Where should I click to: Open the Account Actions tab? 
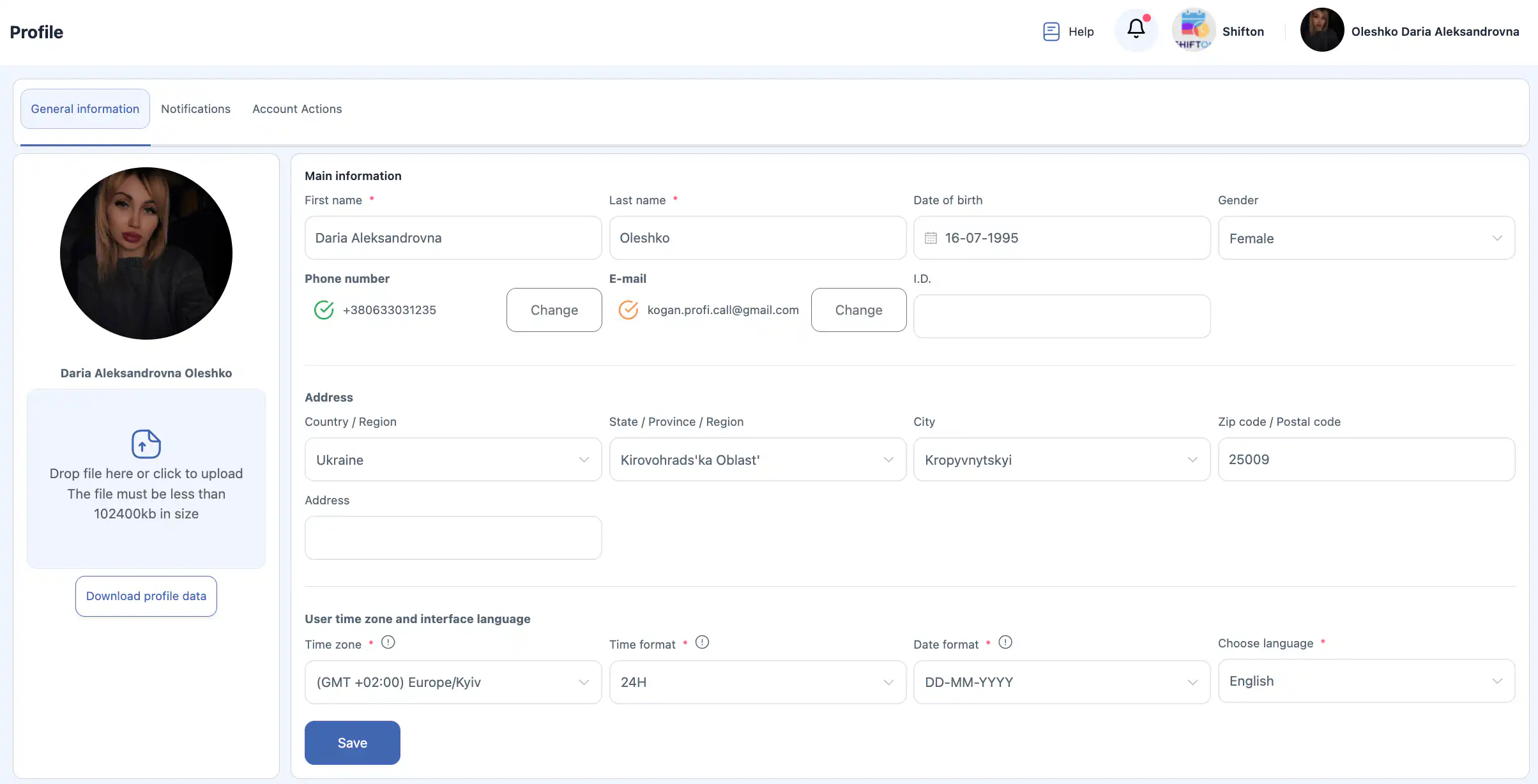coord(297,109)
